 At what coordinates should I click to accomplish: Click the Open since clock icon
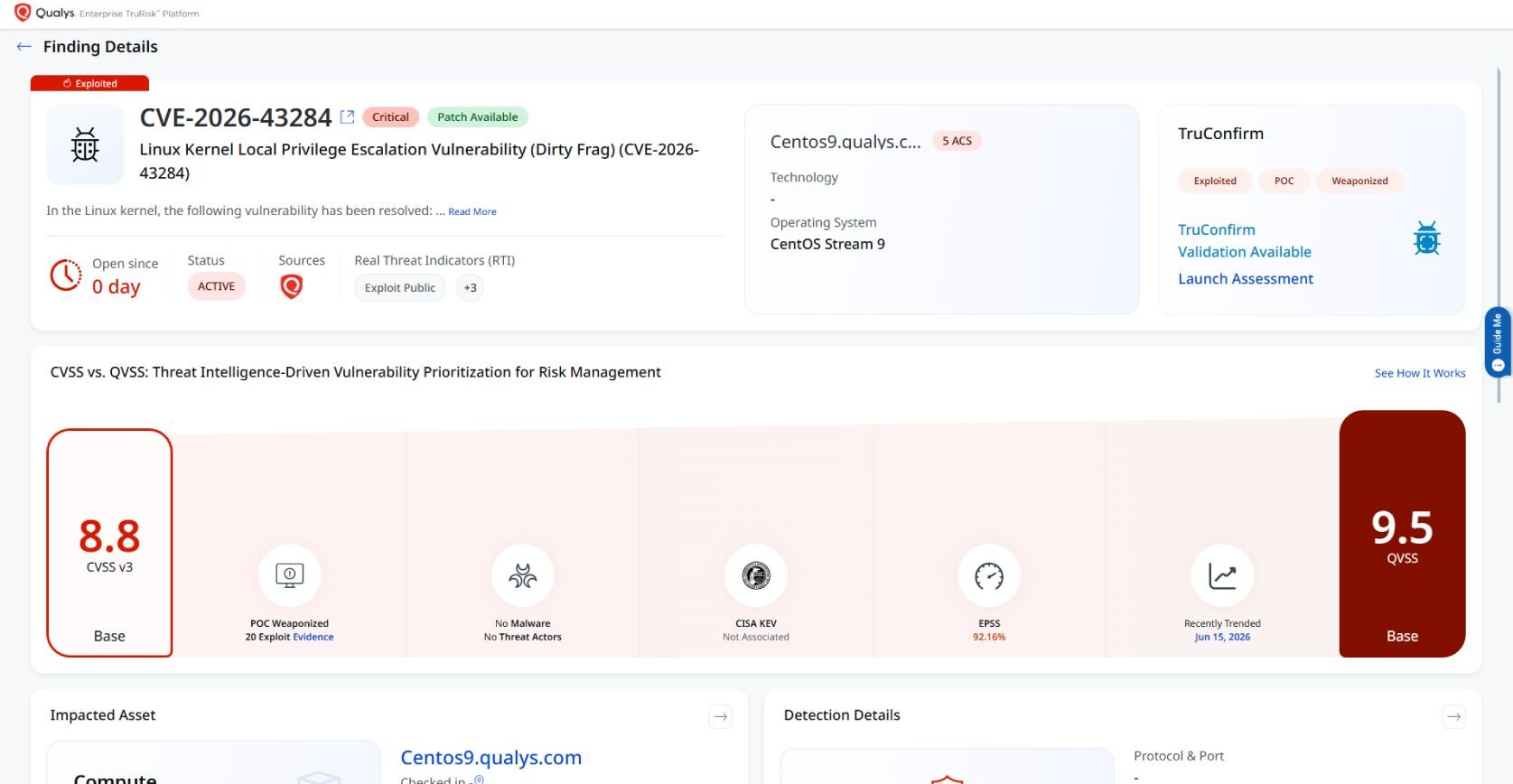66,275
